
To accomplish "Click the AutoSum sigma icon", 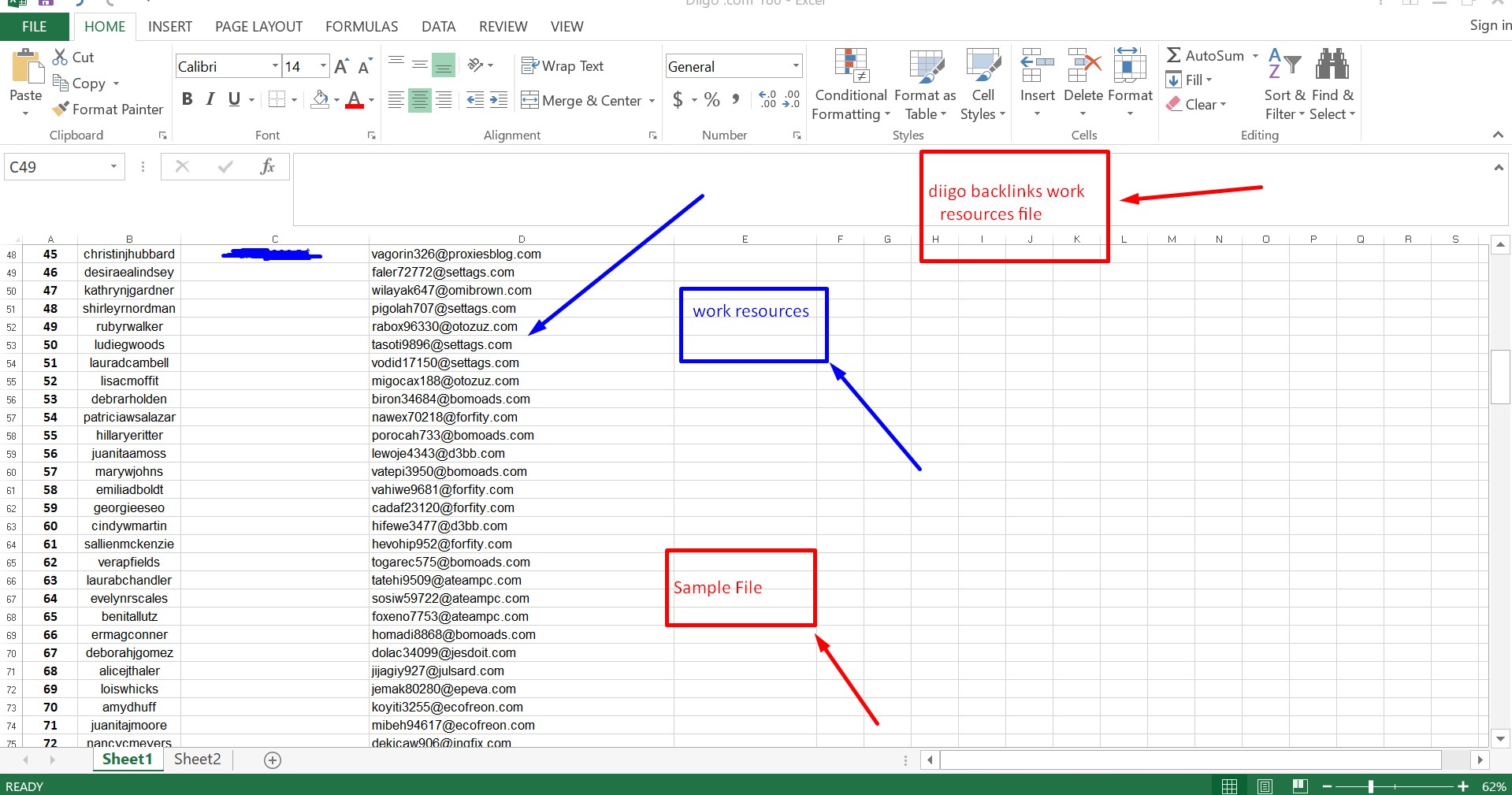I will pos(1174,55).
